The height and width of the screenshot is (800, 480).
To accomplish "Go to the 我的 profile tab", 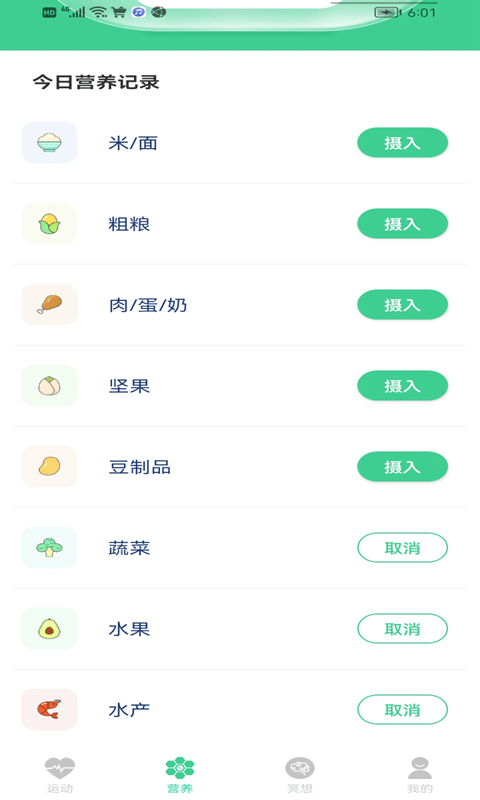I will (420, 776).
